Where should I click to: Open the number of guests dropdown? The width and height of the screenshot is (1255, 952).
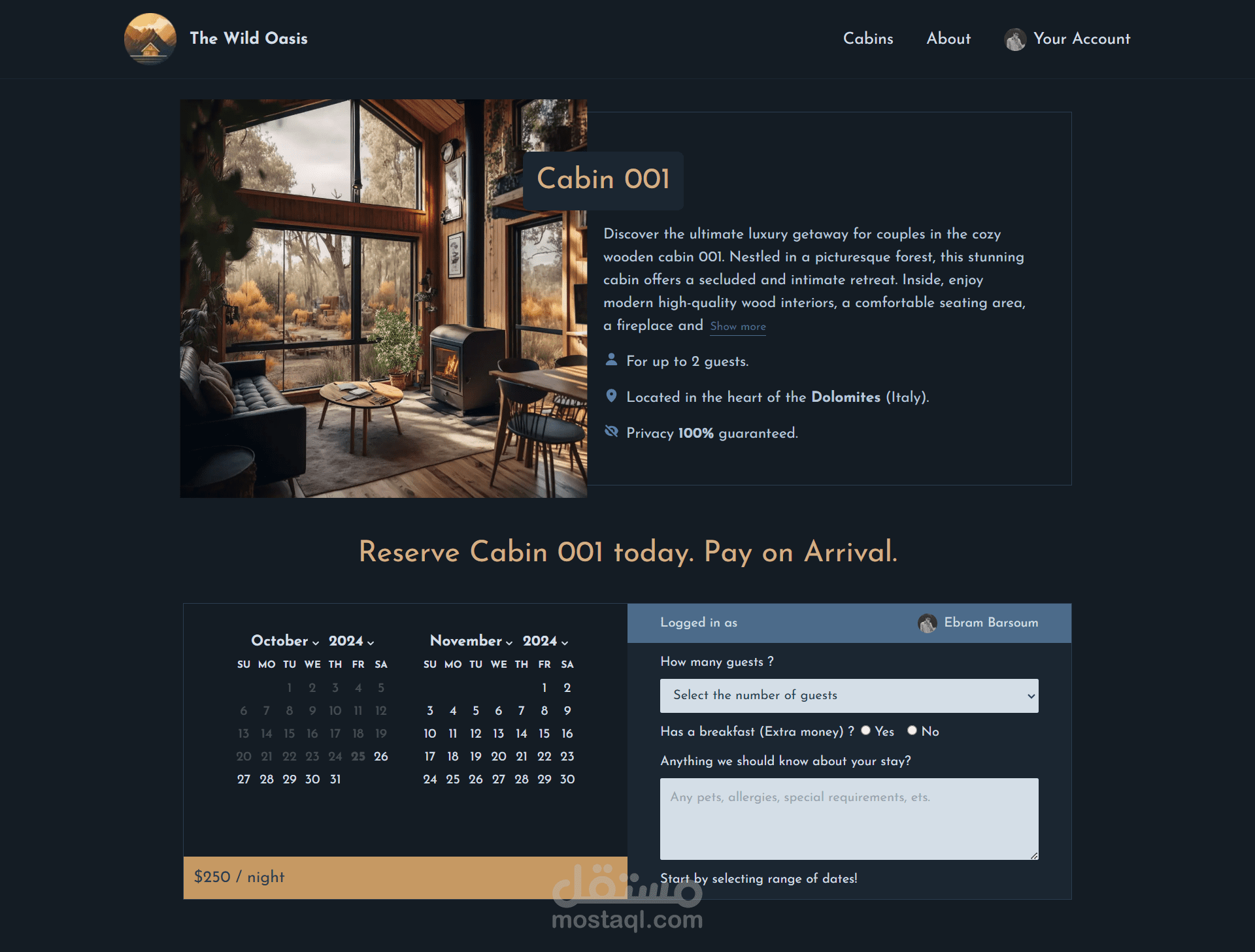click(849, 696)
